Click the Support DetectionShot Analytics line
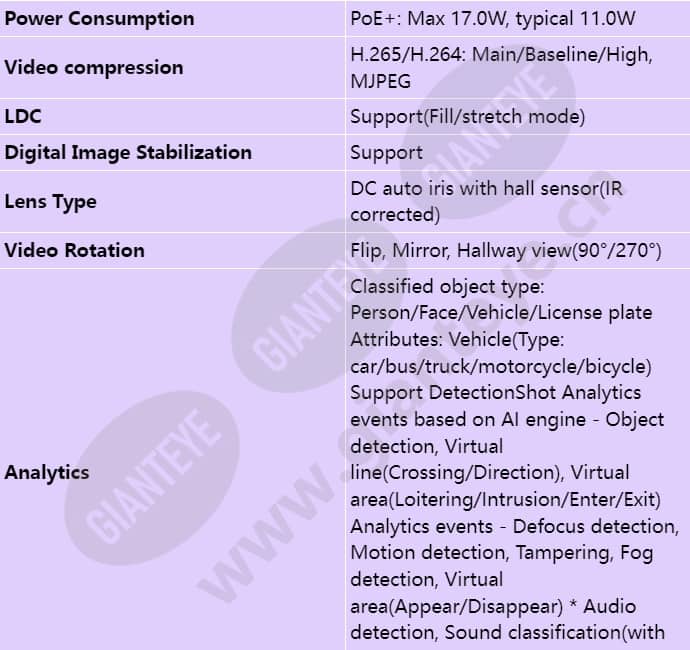 point(495,393)
